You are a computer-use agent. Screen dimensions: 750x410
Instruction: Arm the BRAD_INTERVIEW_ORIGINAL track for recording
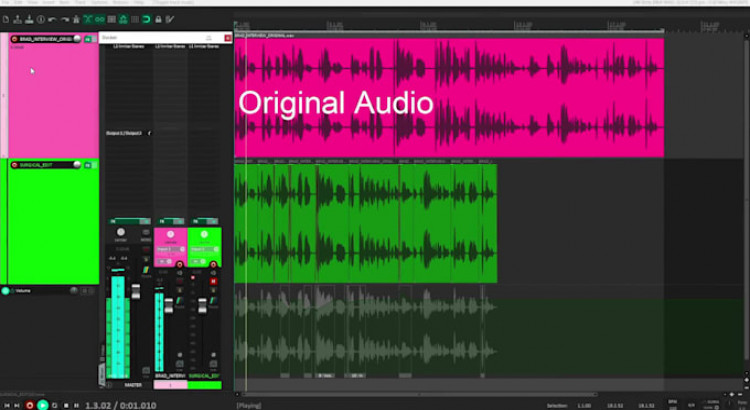pos(14,39)
